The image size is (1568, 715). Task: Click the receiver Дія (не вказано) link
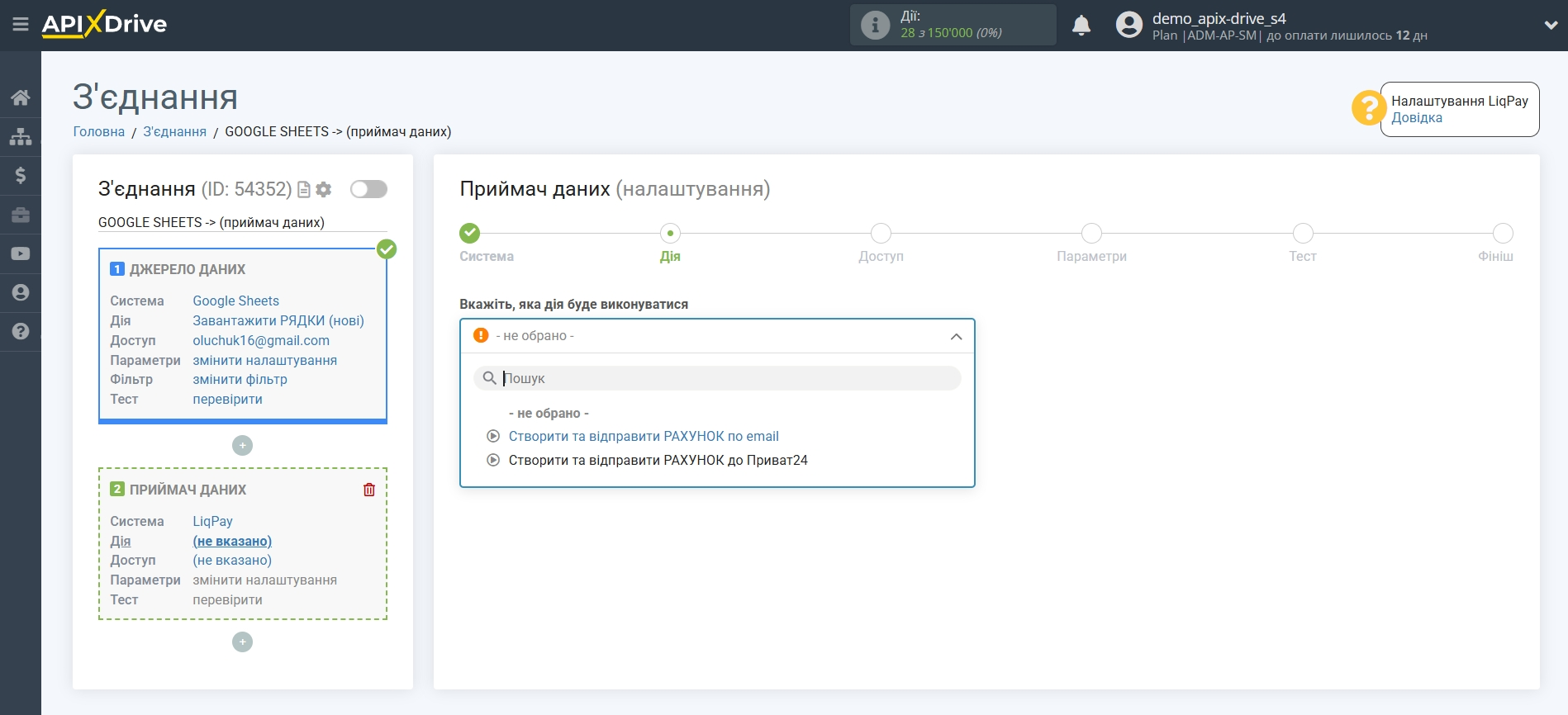click(x=232, y=542)
